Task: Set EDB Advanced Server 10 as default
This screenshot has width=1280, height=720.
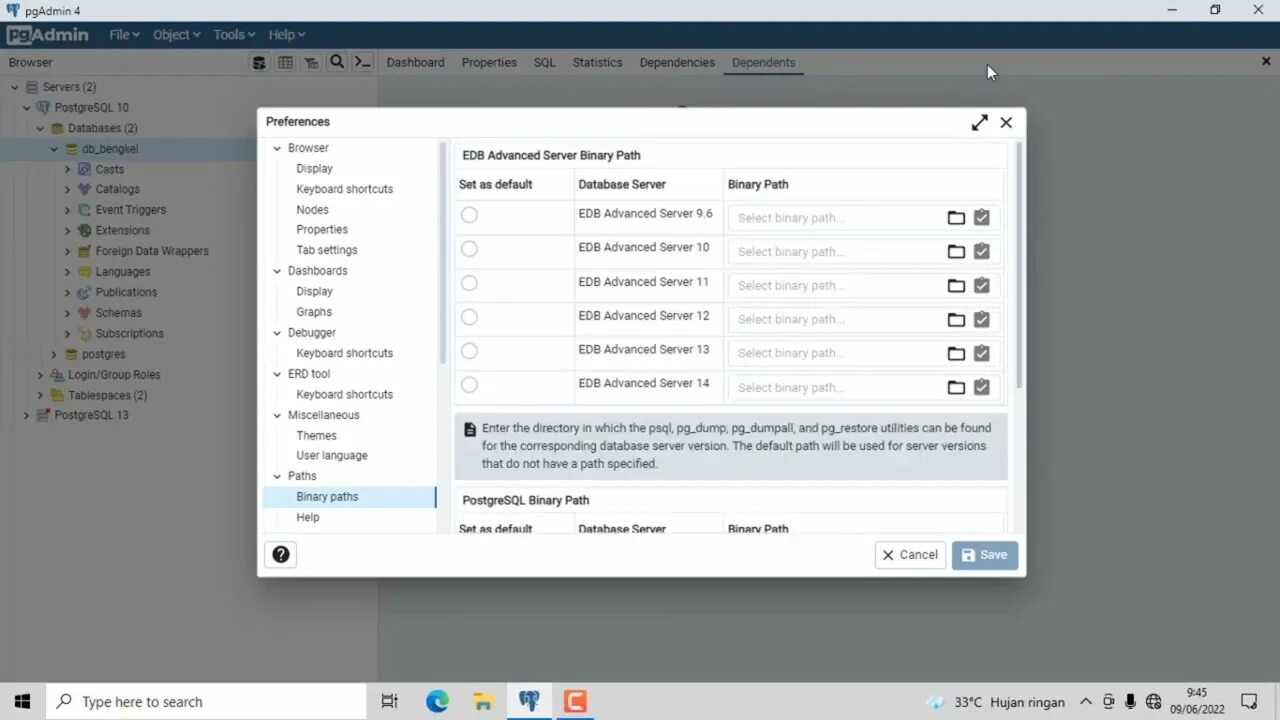Action: [469, 249]
